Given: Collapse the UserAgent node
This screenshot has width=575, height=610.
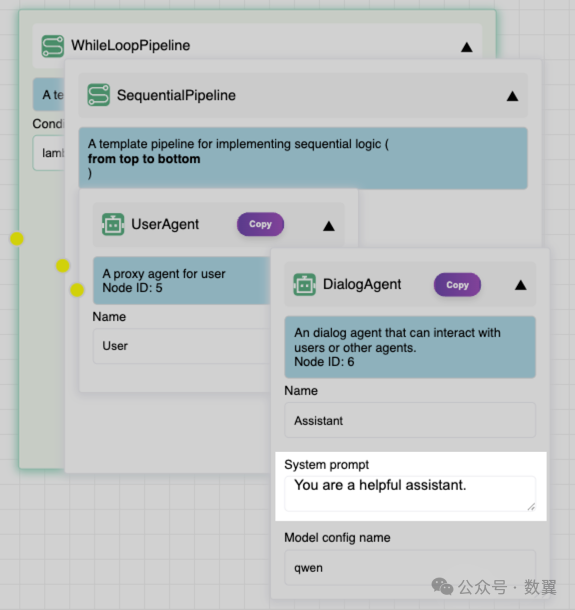Looking at the screenshot, I should [x=329, y=226].
